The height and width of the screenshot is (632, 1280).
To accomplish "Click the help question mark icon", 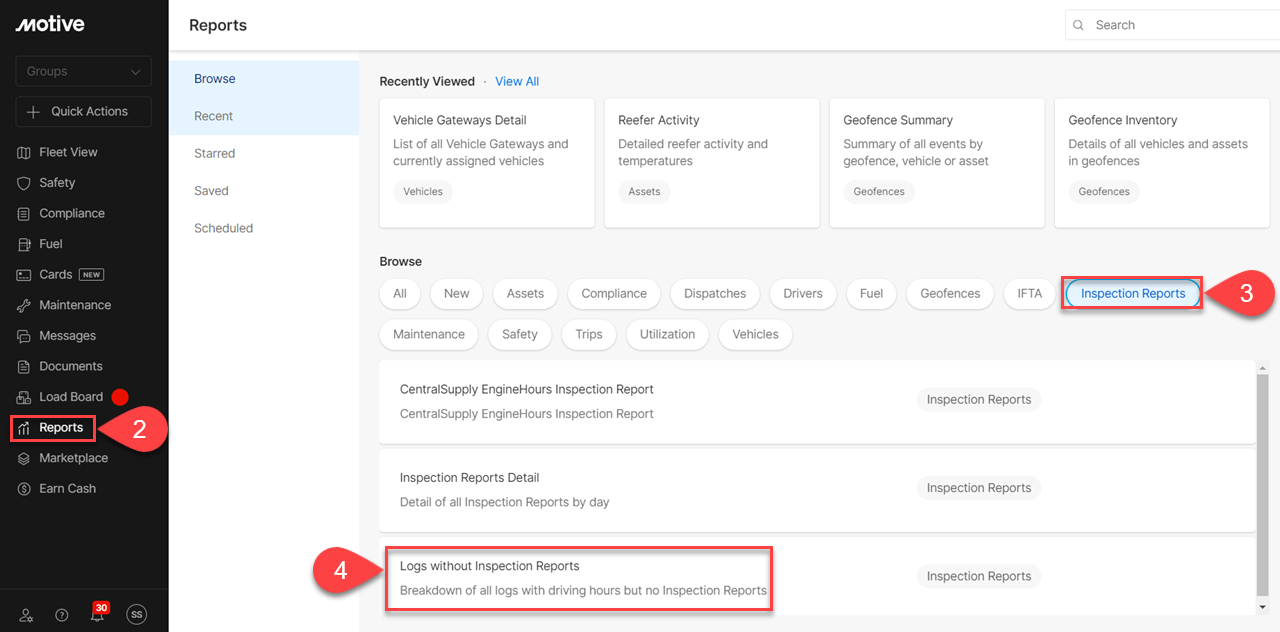I will click(62, 616).
